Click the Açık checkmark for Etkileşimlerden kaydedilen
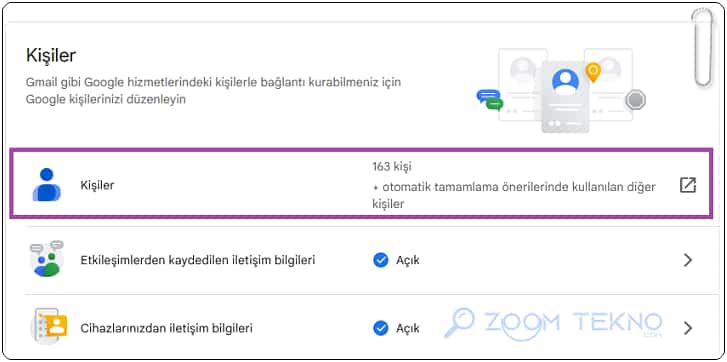This screenshot has height=362, width=727. tap(381, 260)
